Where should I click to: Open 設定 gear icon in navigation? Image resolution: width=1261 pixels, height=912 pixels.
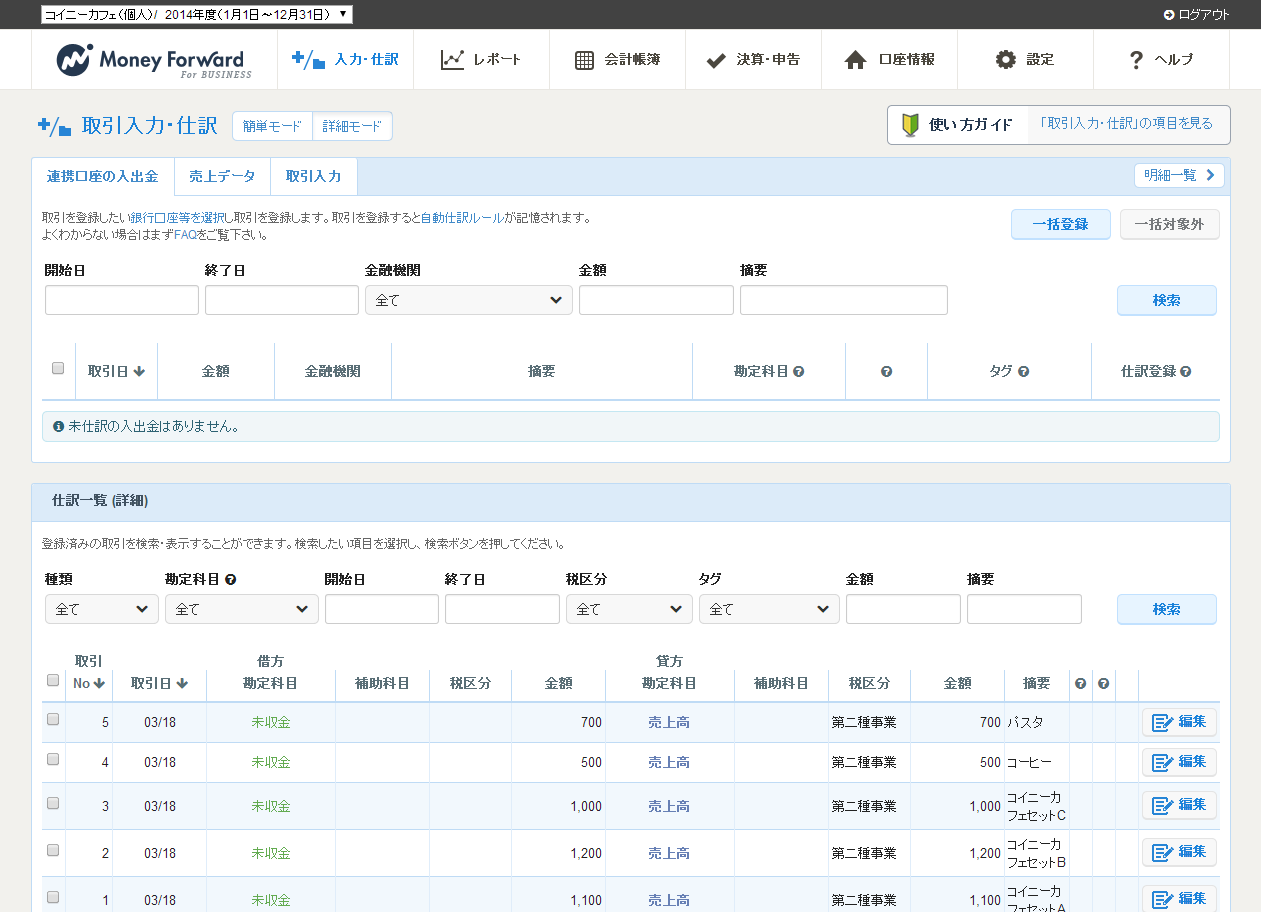pyautogui.click(x=1005, y=60)
